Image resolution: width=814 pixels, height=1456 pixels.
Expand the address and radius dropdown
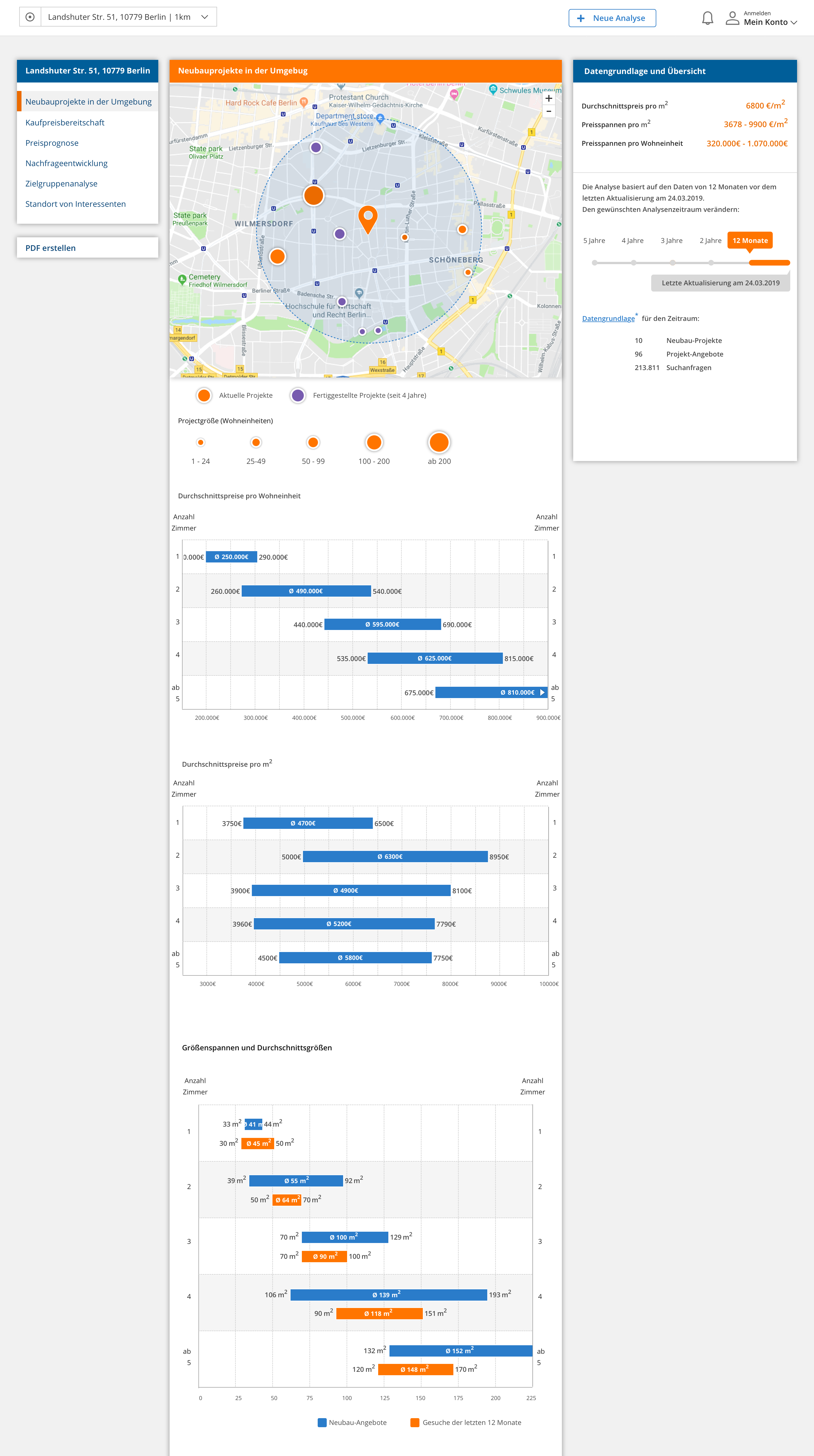click(205, 17)
